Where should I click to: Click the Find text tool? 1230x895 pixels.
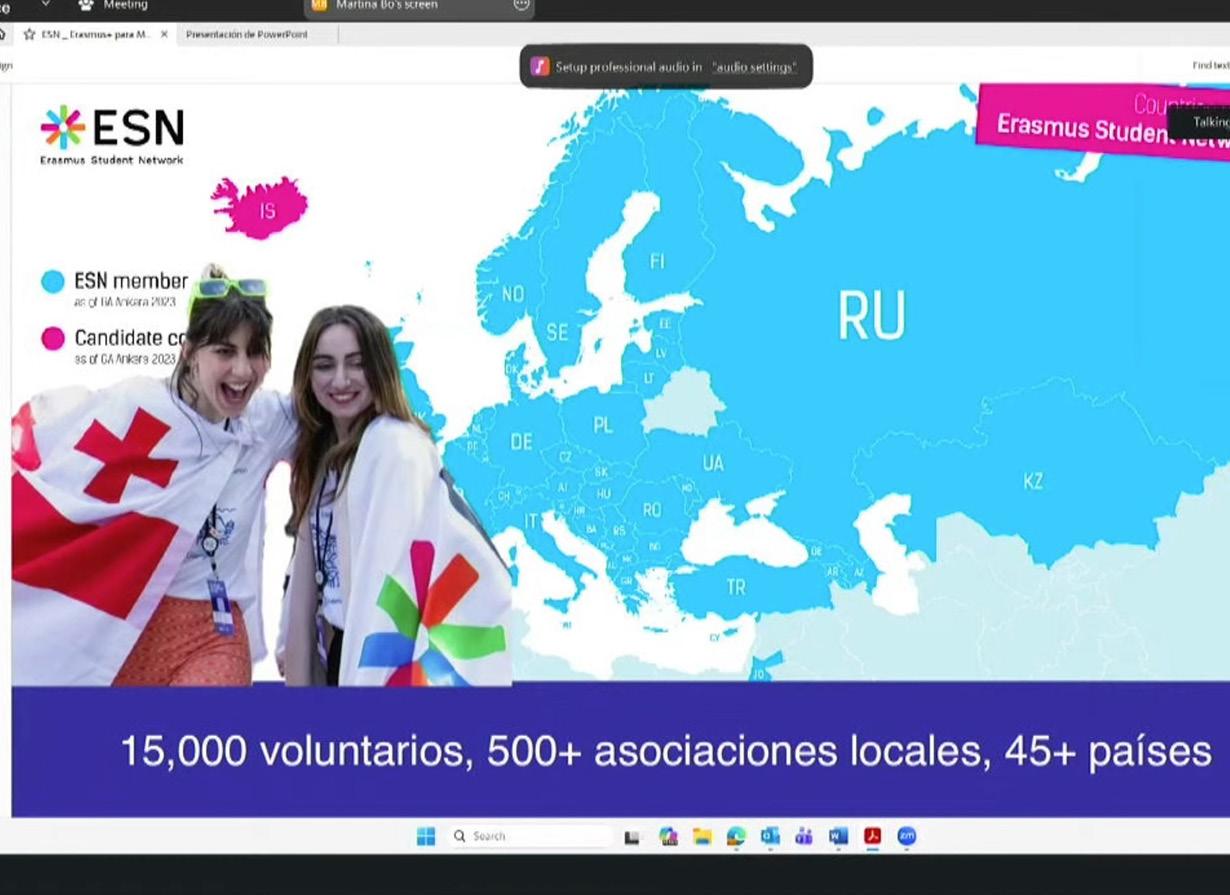point(1210,65)
